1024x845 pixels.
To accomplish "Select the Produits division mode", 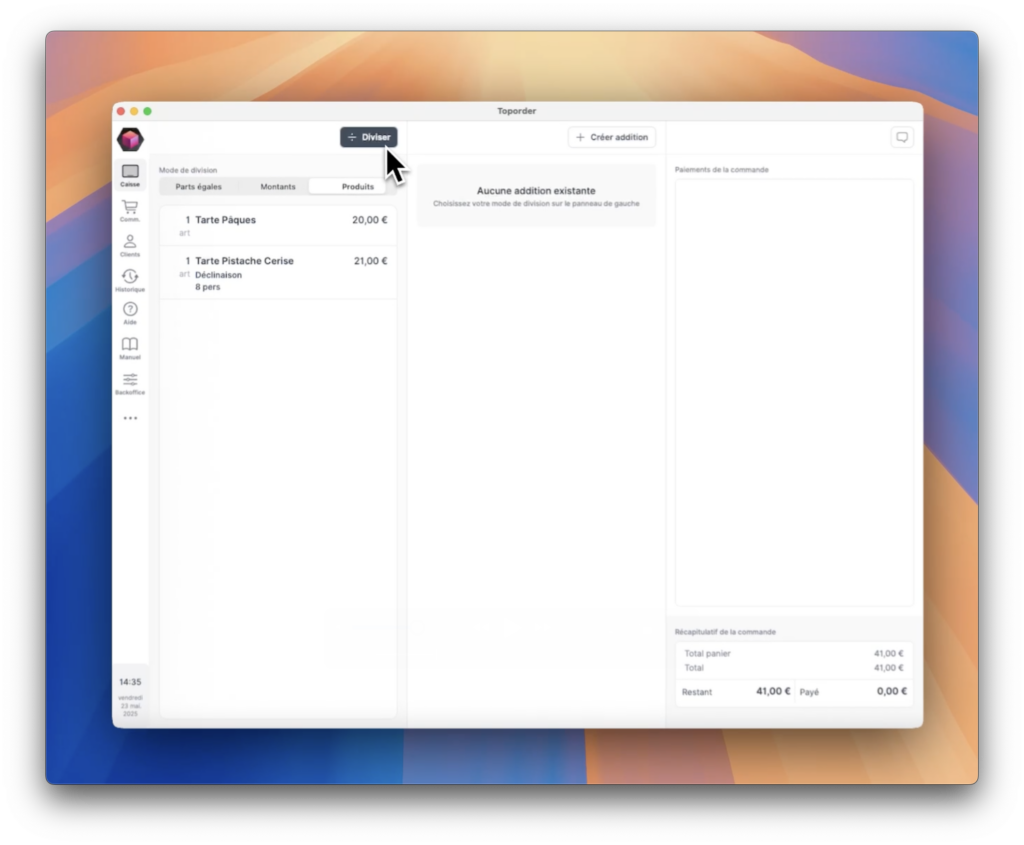I will click(x=357, y=187).
